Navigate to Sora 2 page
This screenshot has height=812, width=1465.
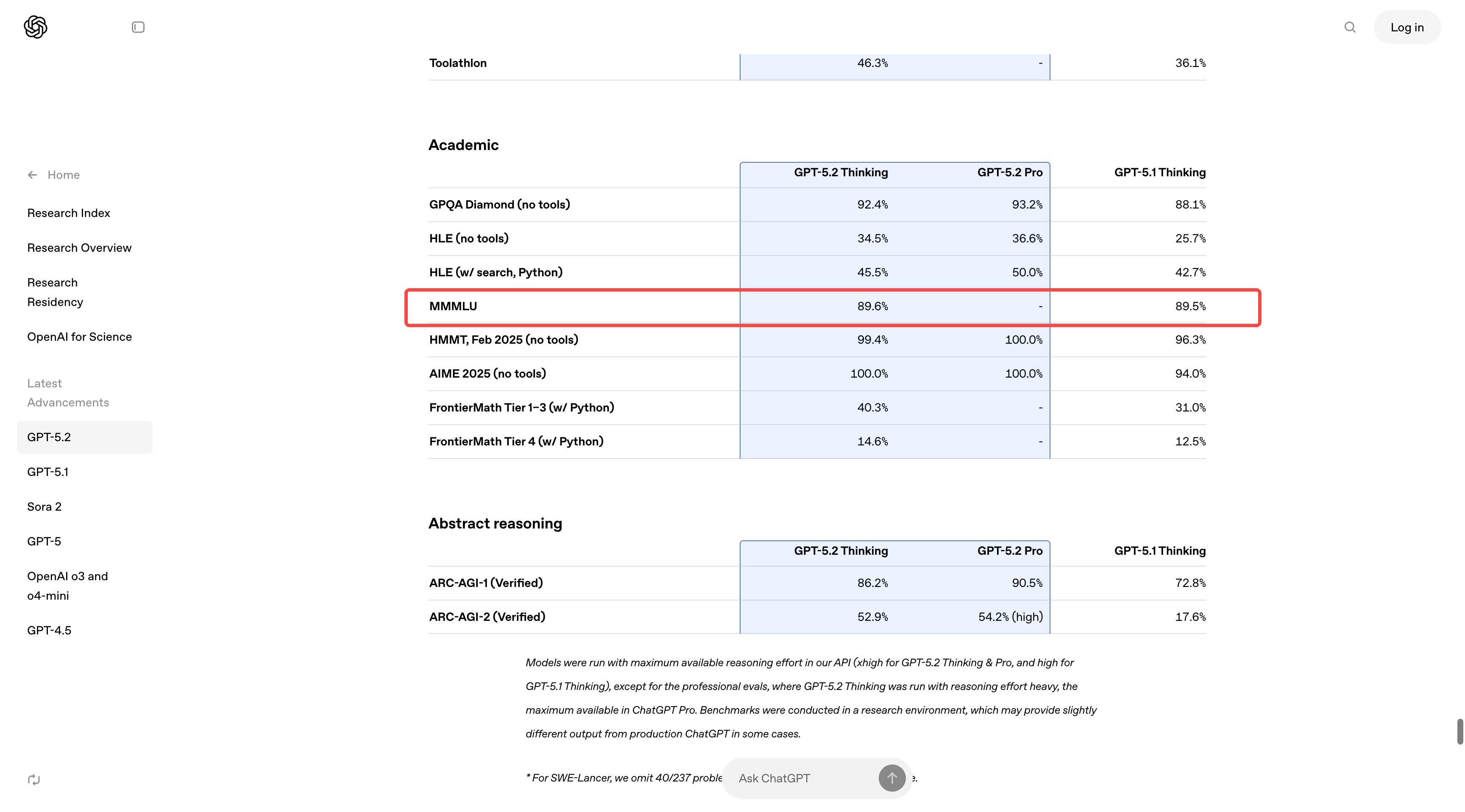45,506
